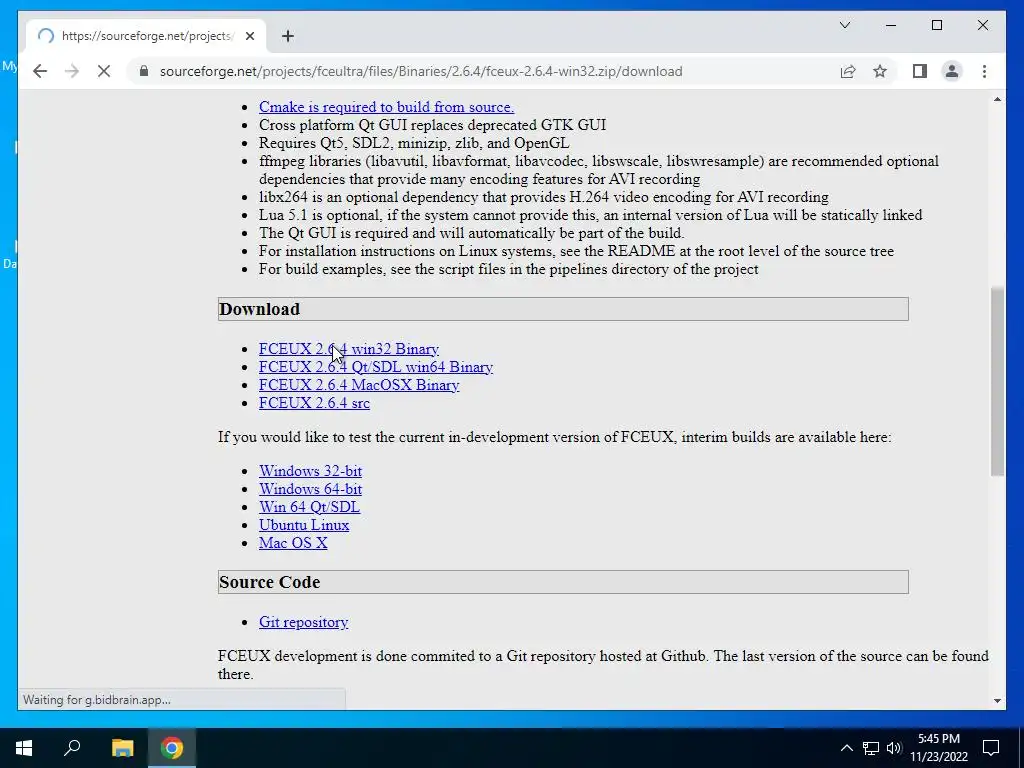Download FCEUX 2.6.4 src
The width and height of the screenshot is (1024, 768).
pyautogui.click(x=314, y=404)
